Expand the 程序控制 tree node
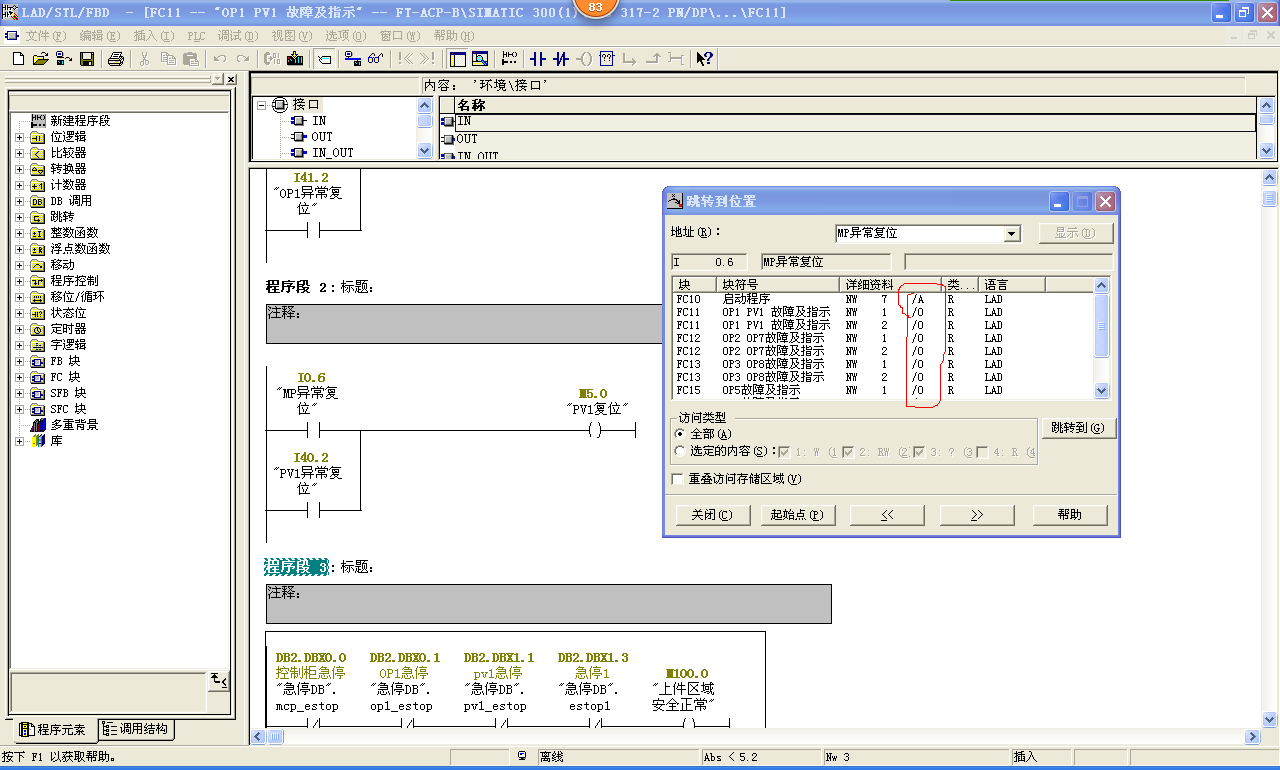The height and width of the screenshot is (770, 1280). [19, 281]
